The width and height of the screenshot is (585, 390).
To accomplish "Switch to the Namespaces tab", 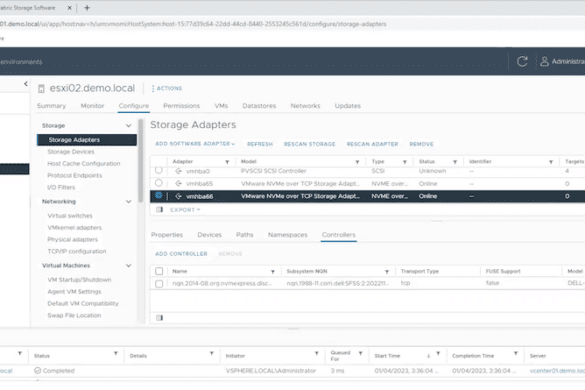I will [x=288, y=235].
